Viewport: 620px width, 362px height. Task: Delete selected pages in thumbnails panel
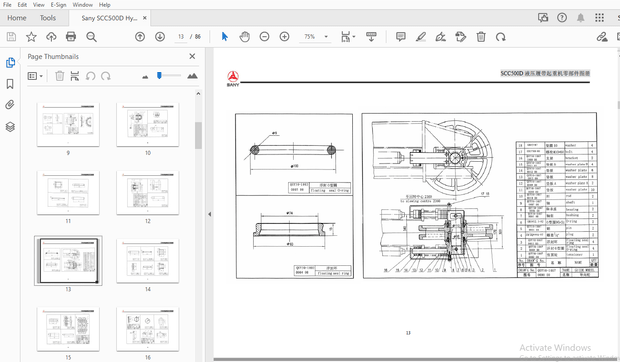point(59,76)
